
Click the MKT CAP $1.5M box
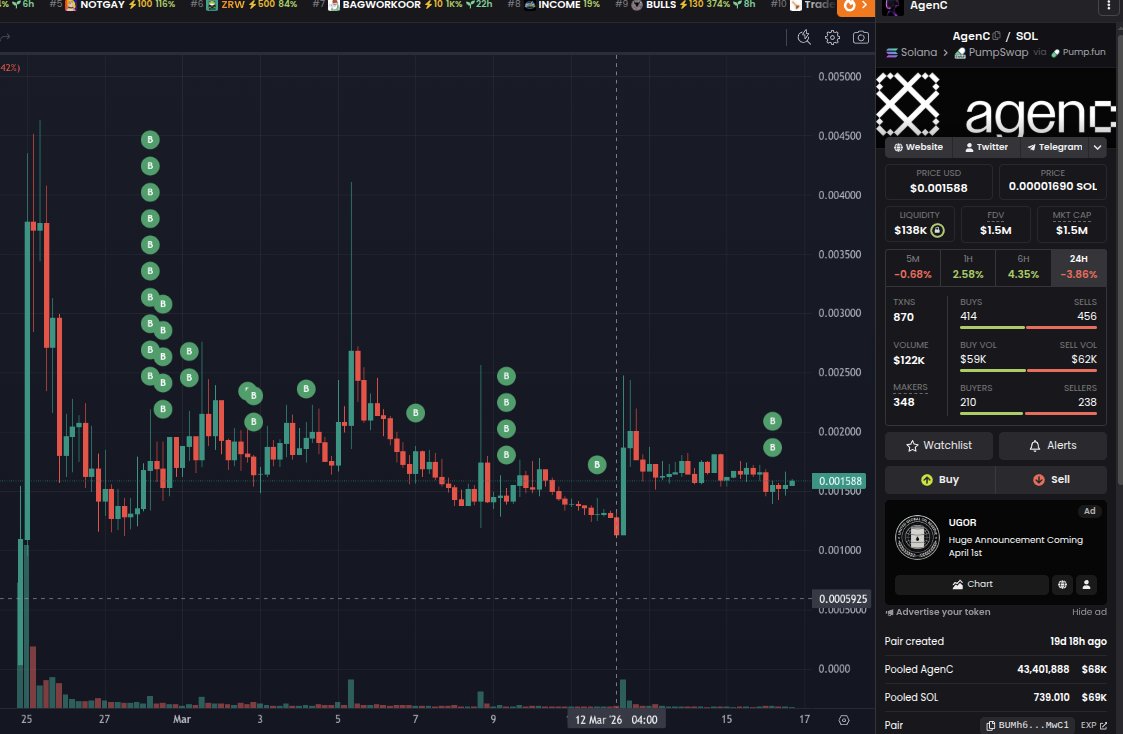(x=1071, y=224)
